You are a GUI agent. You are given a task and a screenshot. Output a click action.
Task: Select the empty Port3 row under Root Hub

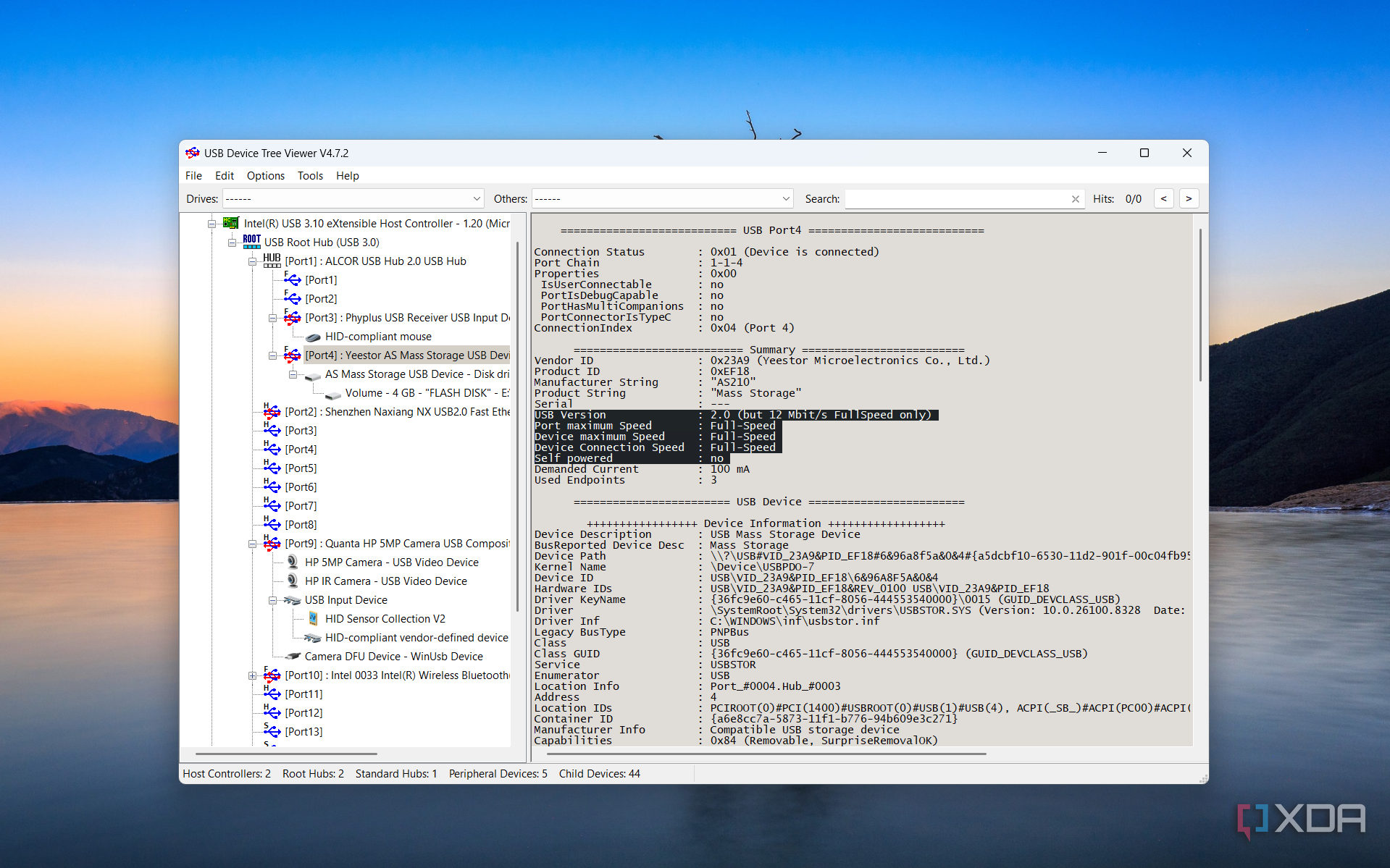pos(301,430)
